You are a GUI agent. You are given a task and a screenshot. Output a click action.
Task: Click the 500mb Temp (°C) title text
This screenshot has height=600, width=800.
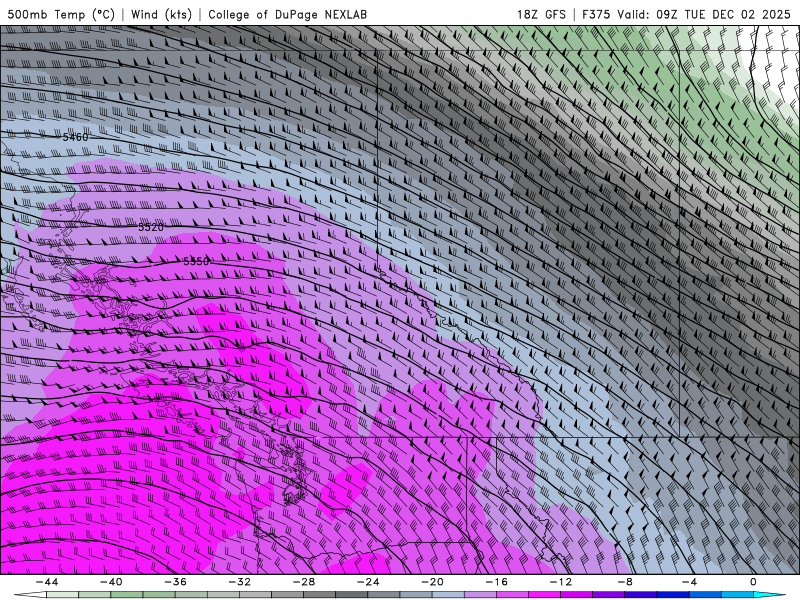tap(61, 14)
